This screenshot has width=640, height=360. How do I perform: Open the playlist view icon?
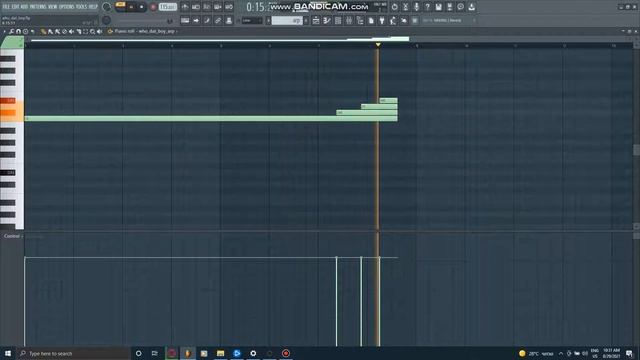point(316,20)
